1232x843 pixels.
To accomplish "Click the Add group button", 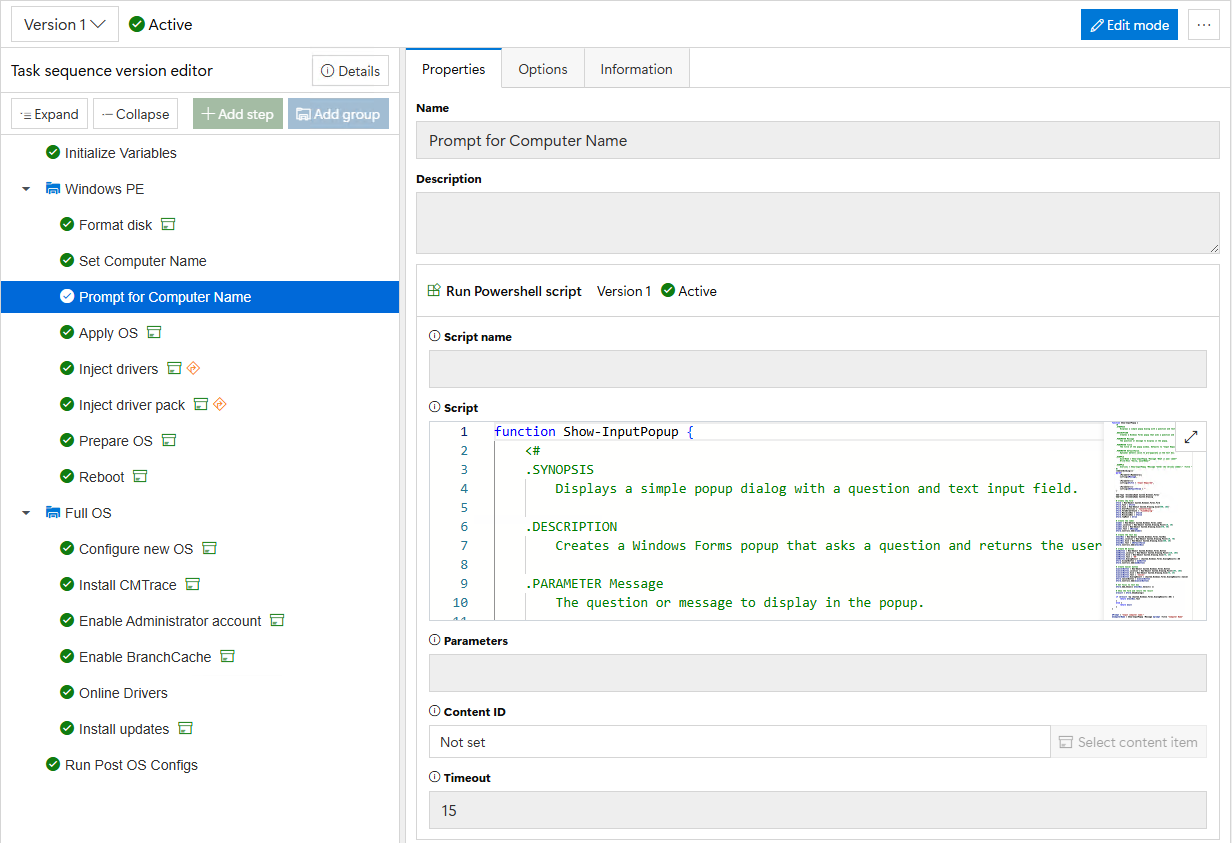I will tap(338, 114).
